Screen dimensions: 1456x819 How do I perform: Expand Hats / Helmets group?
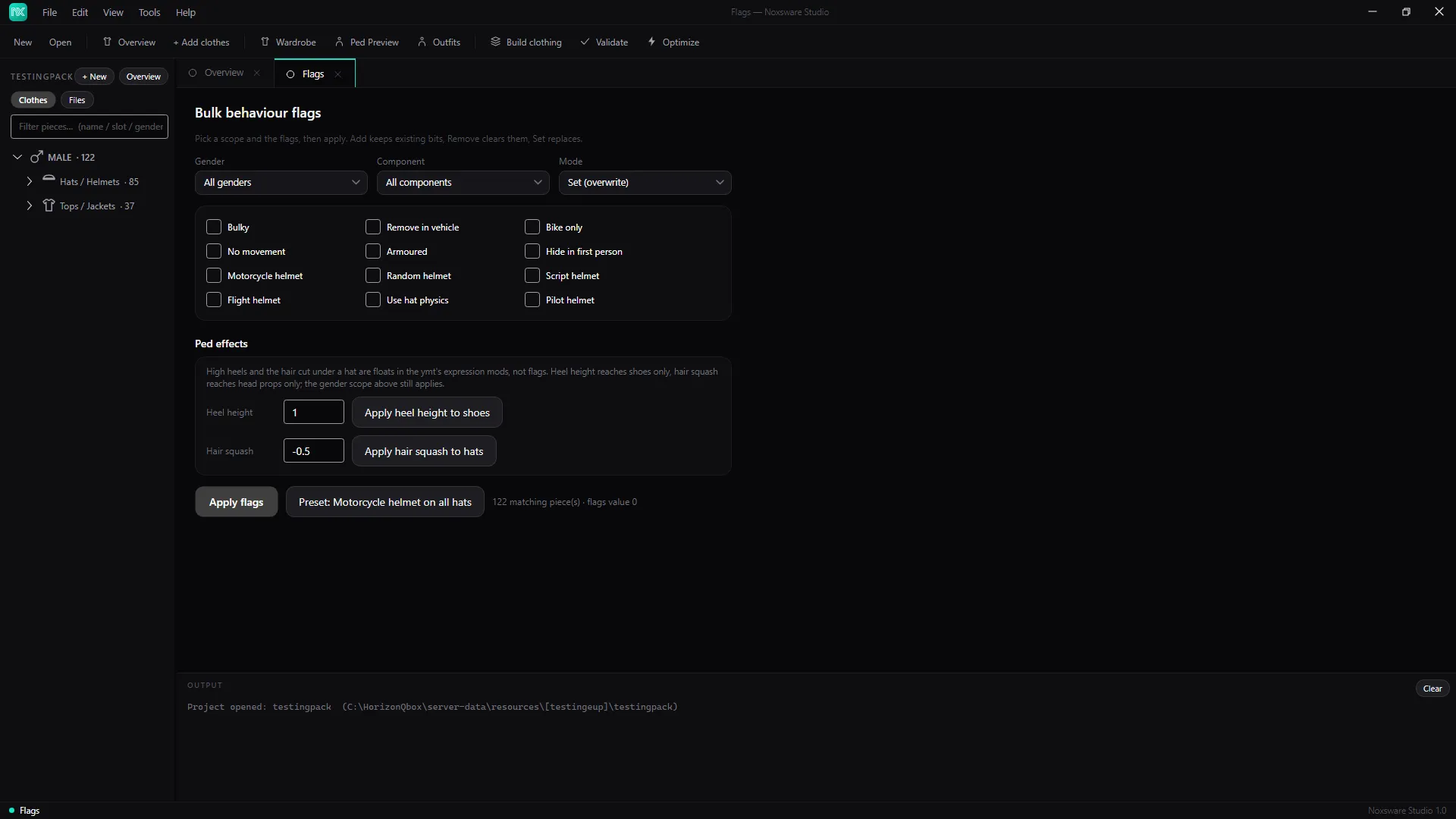(x=30, y=182)
